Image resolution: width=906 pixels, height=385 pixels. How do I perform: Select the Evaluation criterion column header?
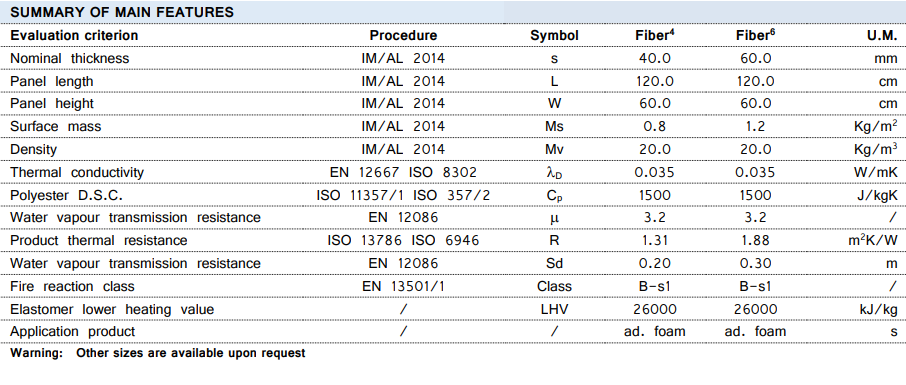coord(75,35)
